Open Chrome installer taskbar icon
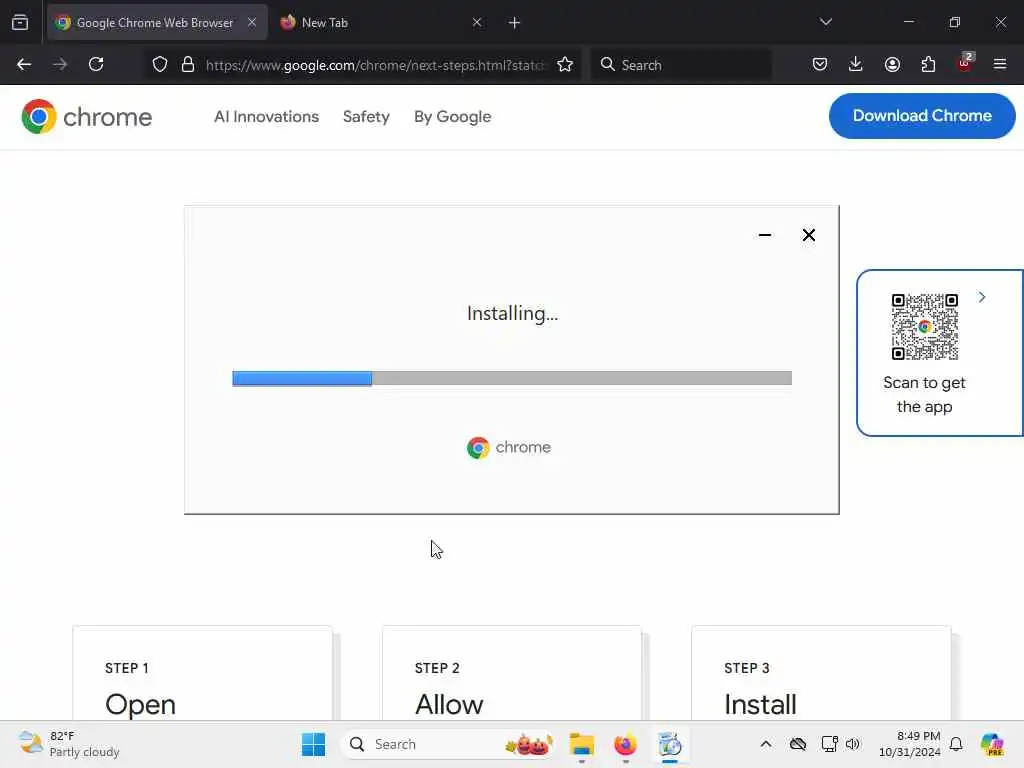 [x=669, y=744]
